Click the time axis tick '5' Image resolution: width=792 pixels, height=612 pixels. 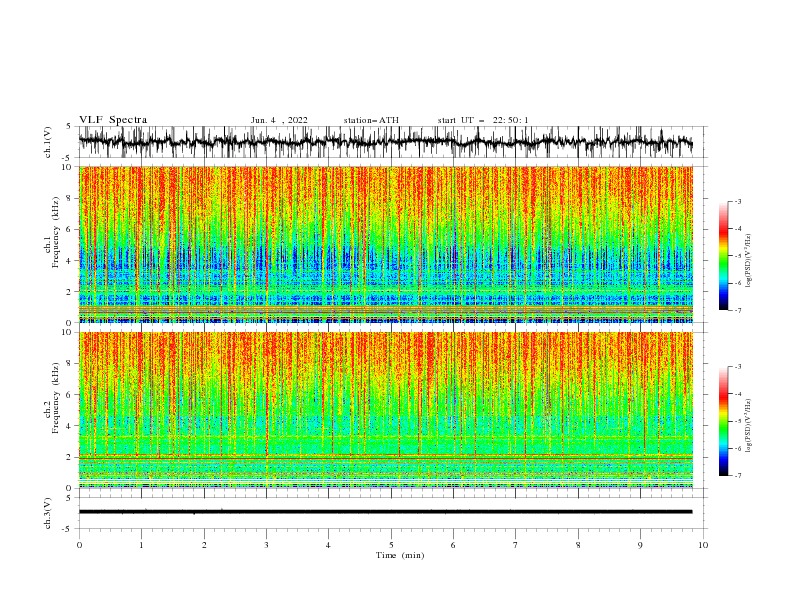pyautogui.click(x=391, y=545)
